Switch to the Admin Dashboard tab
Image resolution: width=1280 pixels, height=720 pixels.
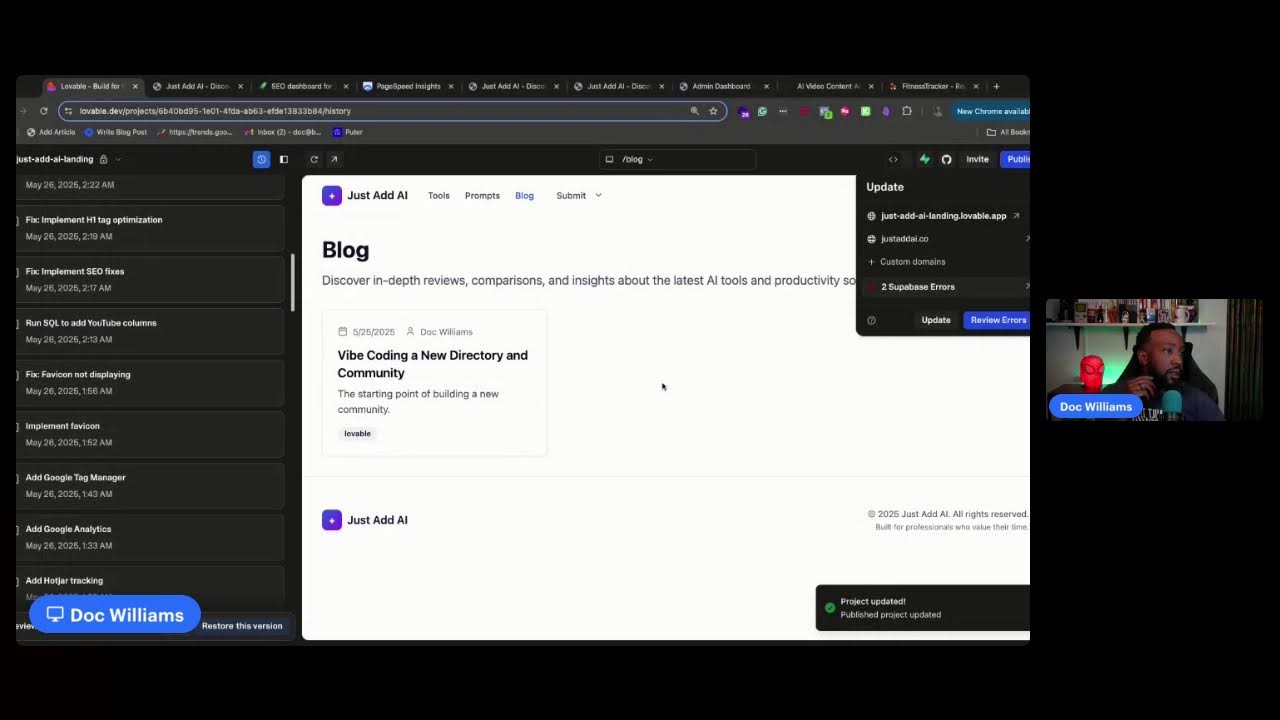click(x=721, y=86)
